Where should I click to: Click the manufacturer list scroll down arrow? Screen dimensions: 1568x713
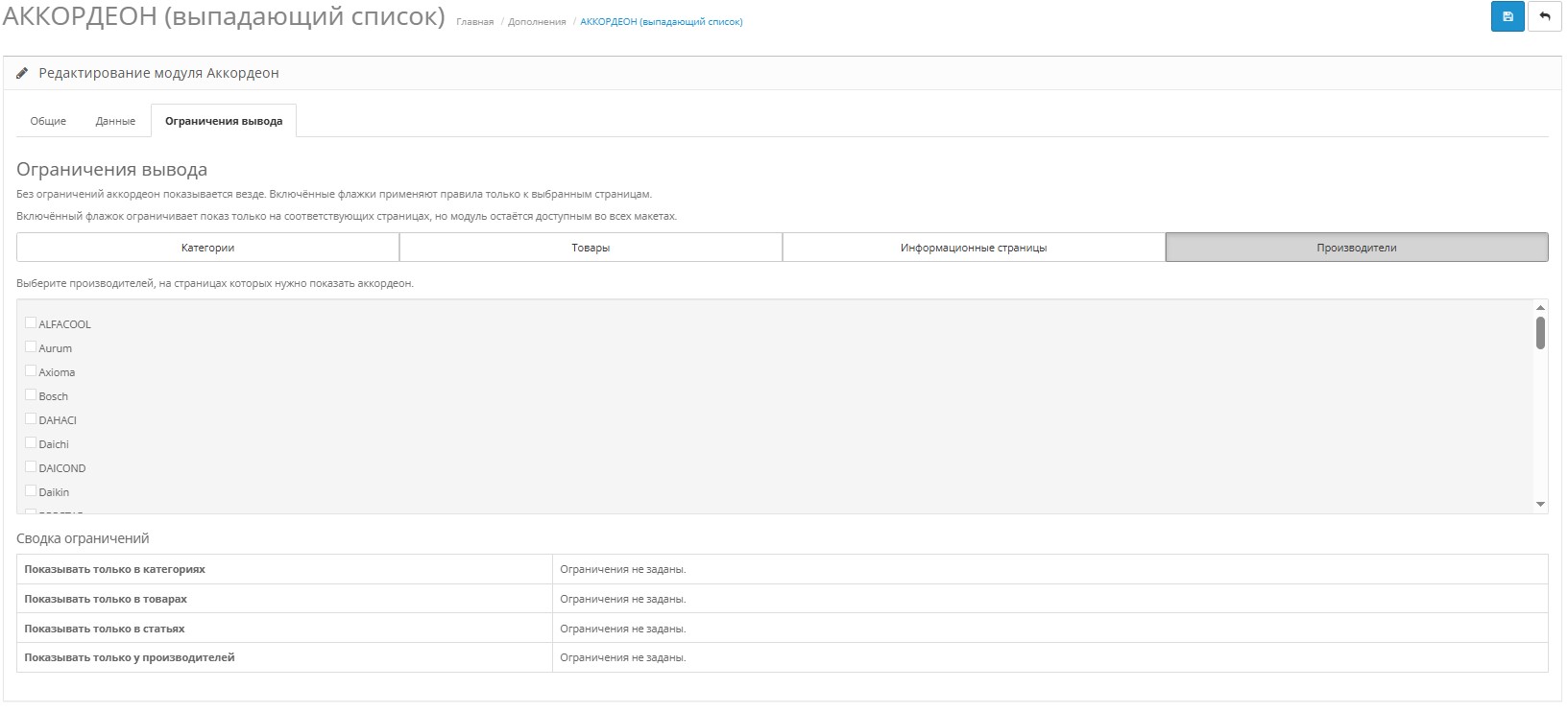tap(1540, 504)
